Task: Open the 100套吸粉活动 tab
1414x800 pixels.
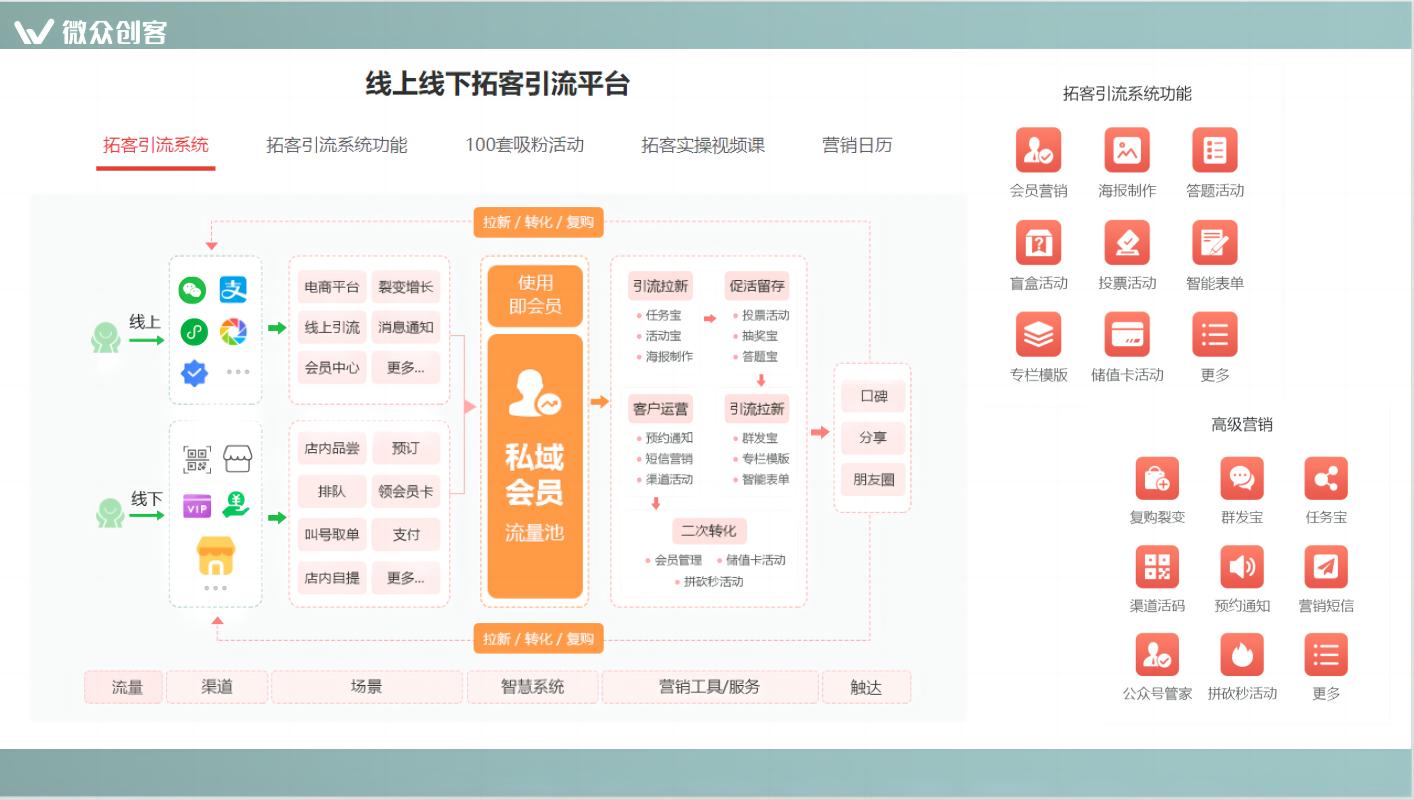Action: 524,145
